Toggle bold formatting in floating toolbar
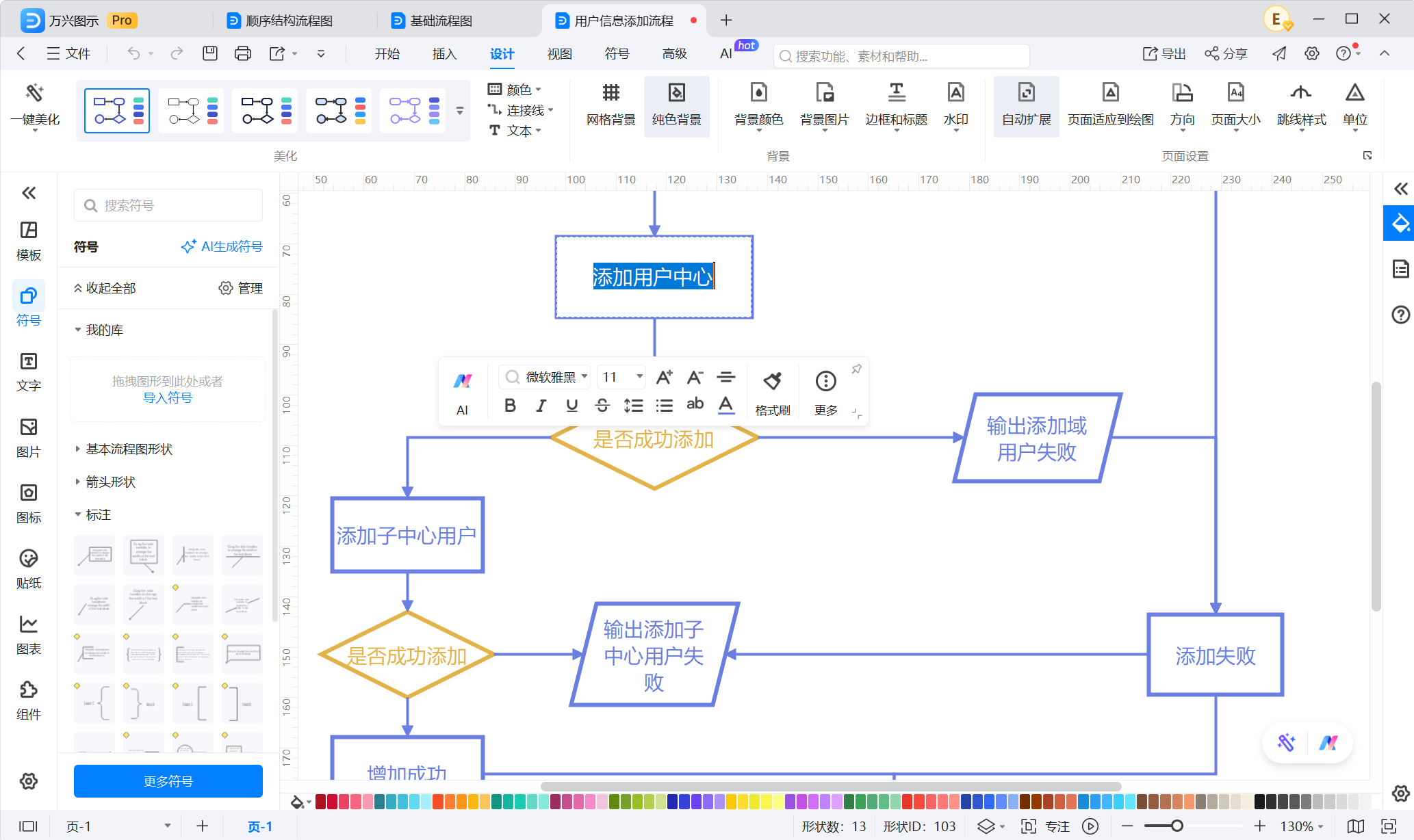This screenshot has height=840, width=1414. point(510,406)
